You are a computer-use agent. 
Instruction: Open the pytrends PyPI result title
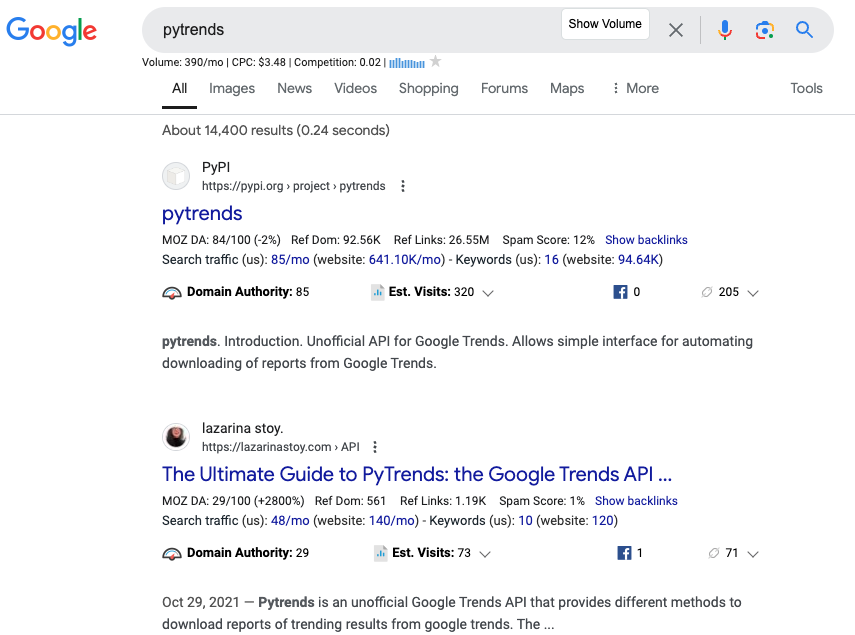(x=202, y=214)
